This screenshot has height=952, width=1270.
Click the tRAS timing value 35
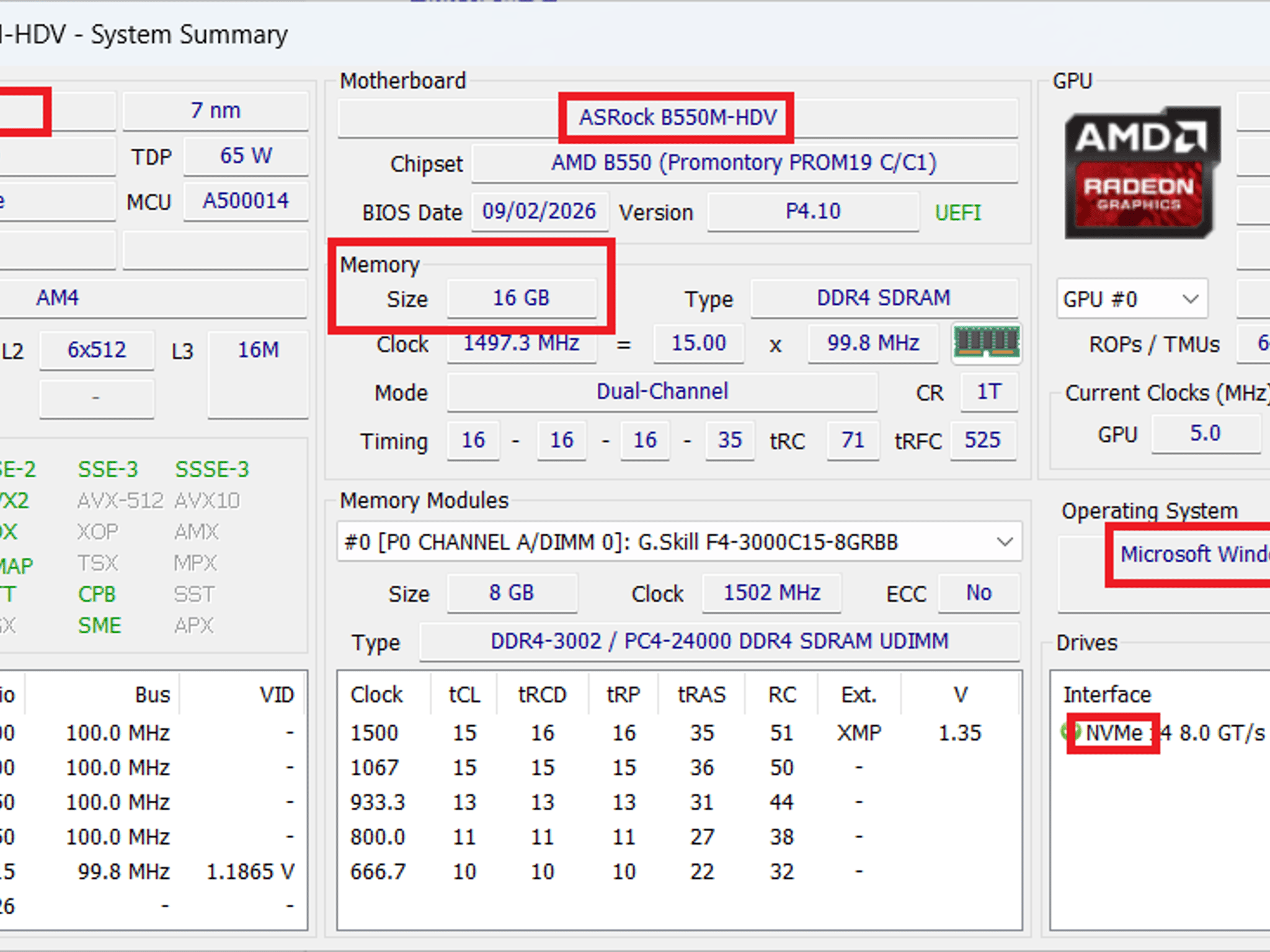(729, 441)
